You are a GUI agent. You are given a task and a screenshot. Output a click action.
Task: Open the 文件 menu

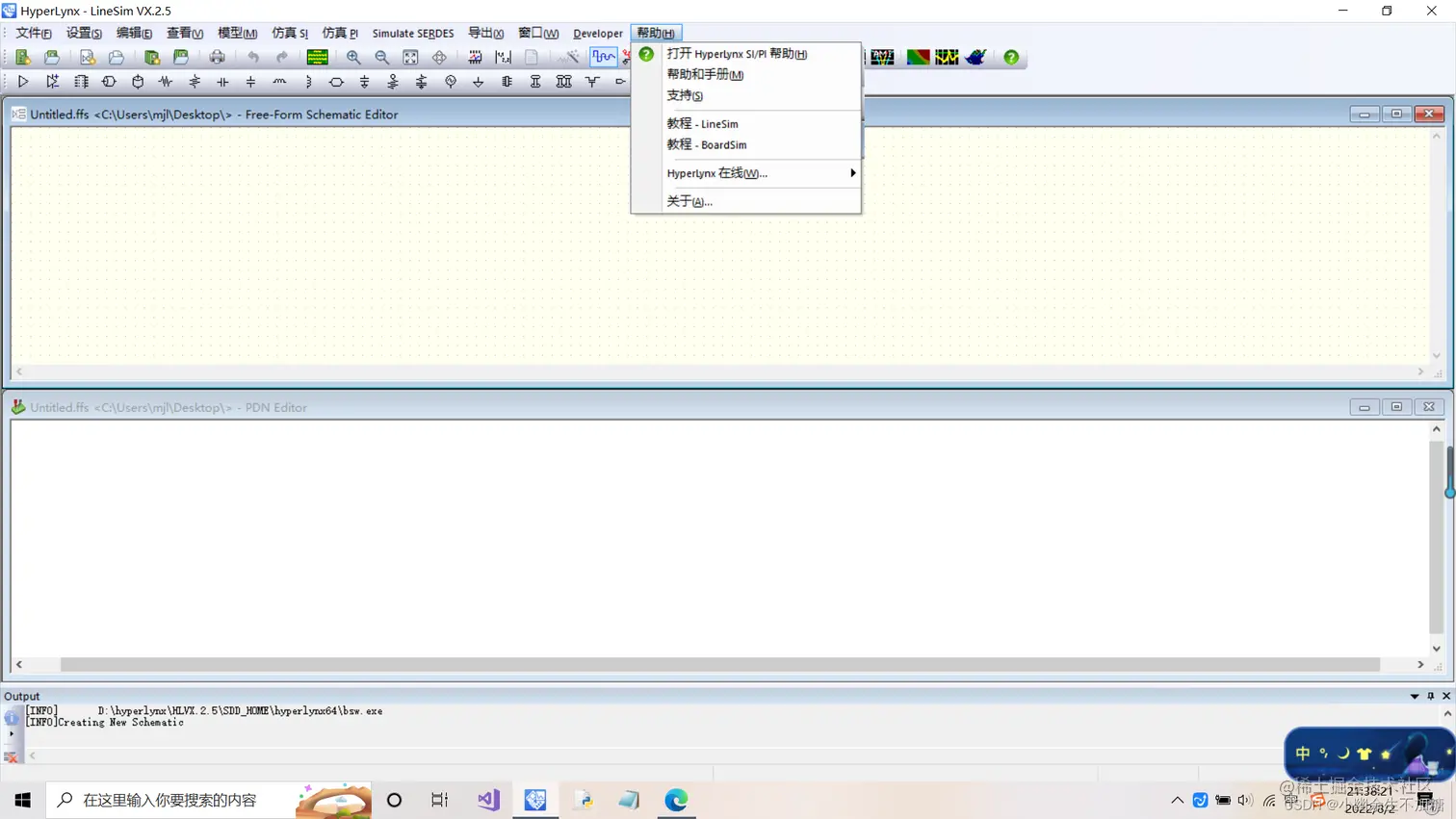point(34,33)
